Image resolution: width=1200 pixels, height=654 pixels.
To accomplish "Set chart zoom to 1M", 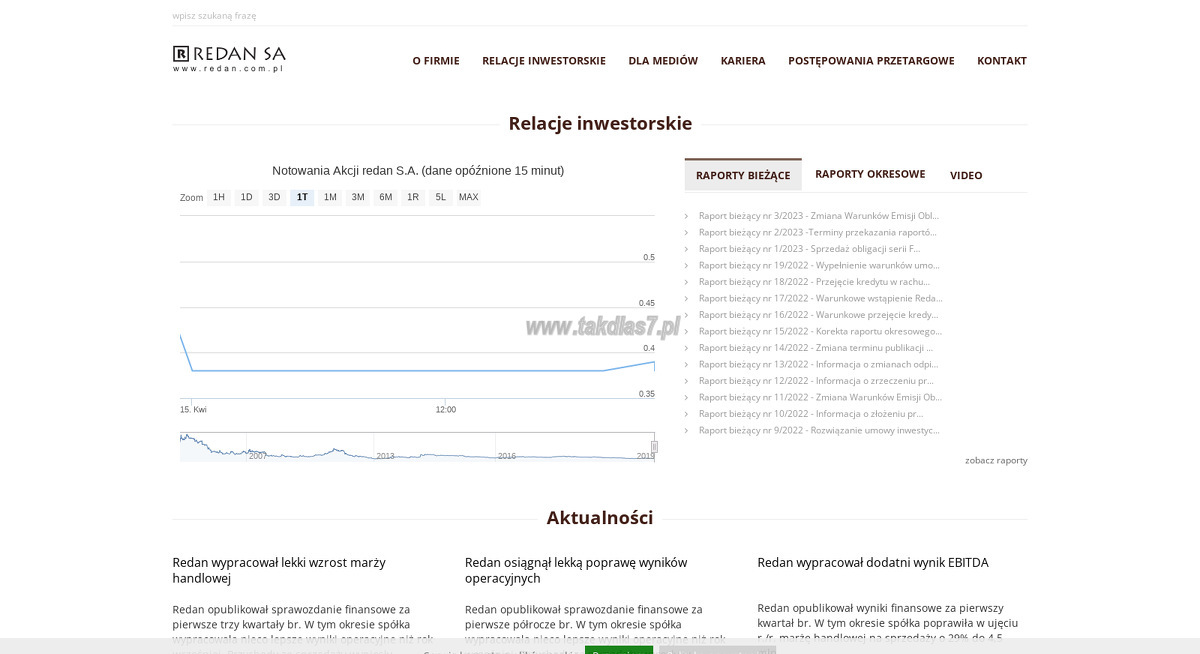I will point(330,197).
